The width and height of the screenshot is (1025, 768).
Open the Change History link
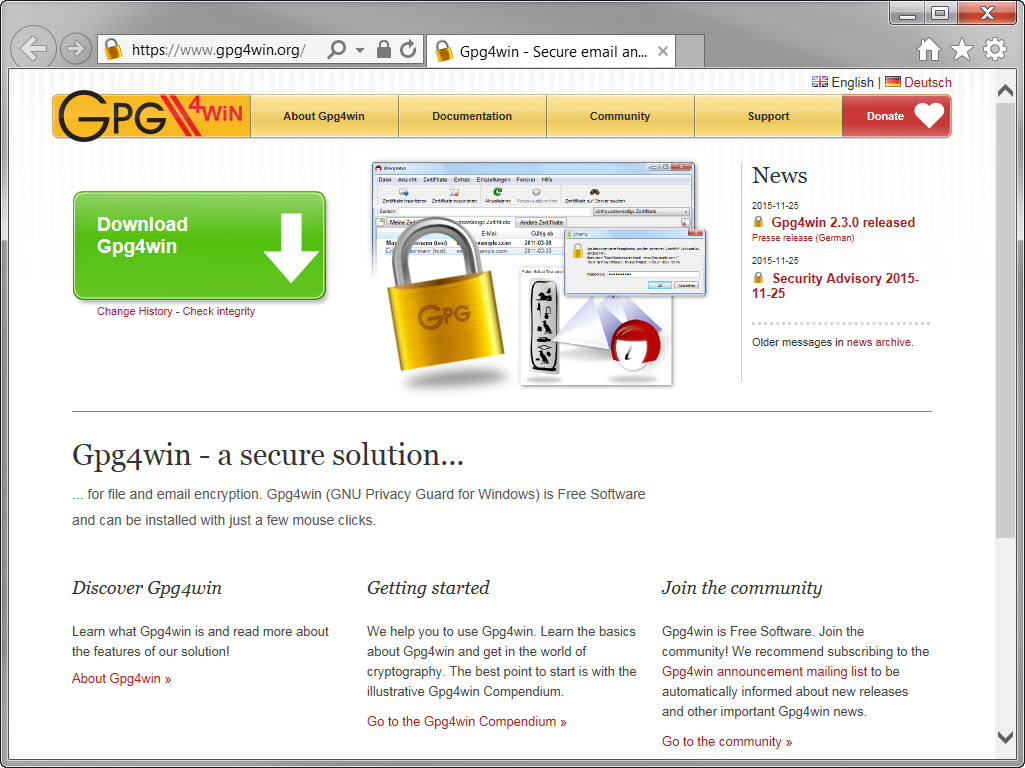coord(135,311)
